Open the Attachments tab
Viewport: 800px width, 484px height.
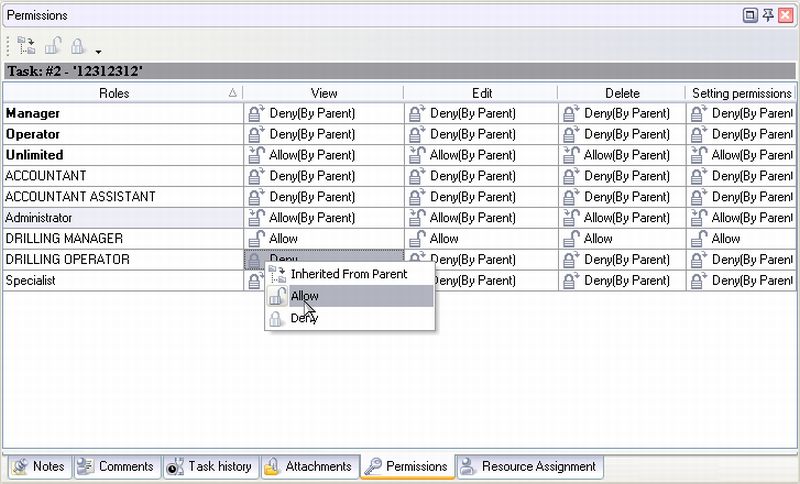point(308,467)
